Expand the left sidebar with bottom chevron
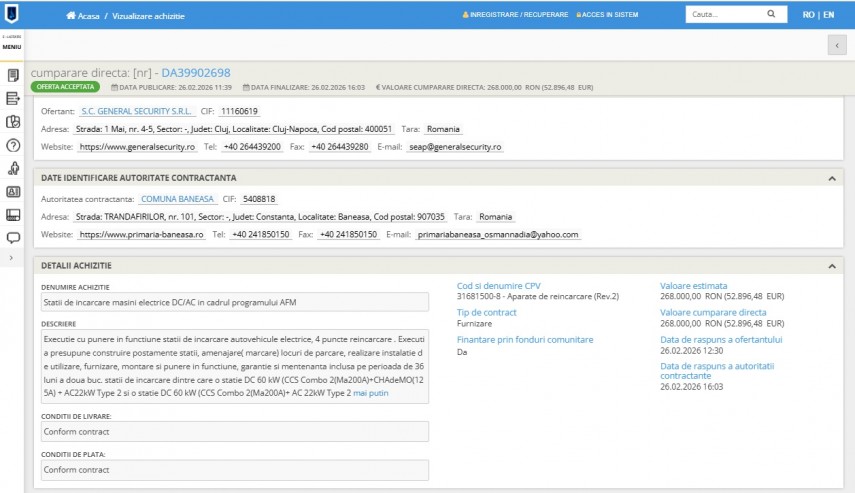The image size is (855, 493). click(12, 258)
